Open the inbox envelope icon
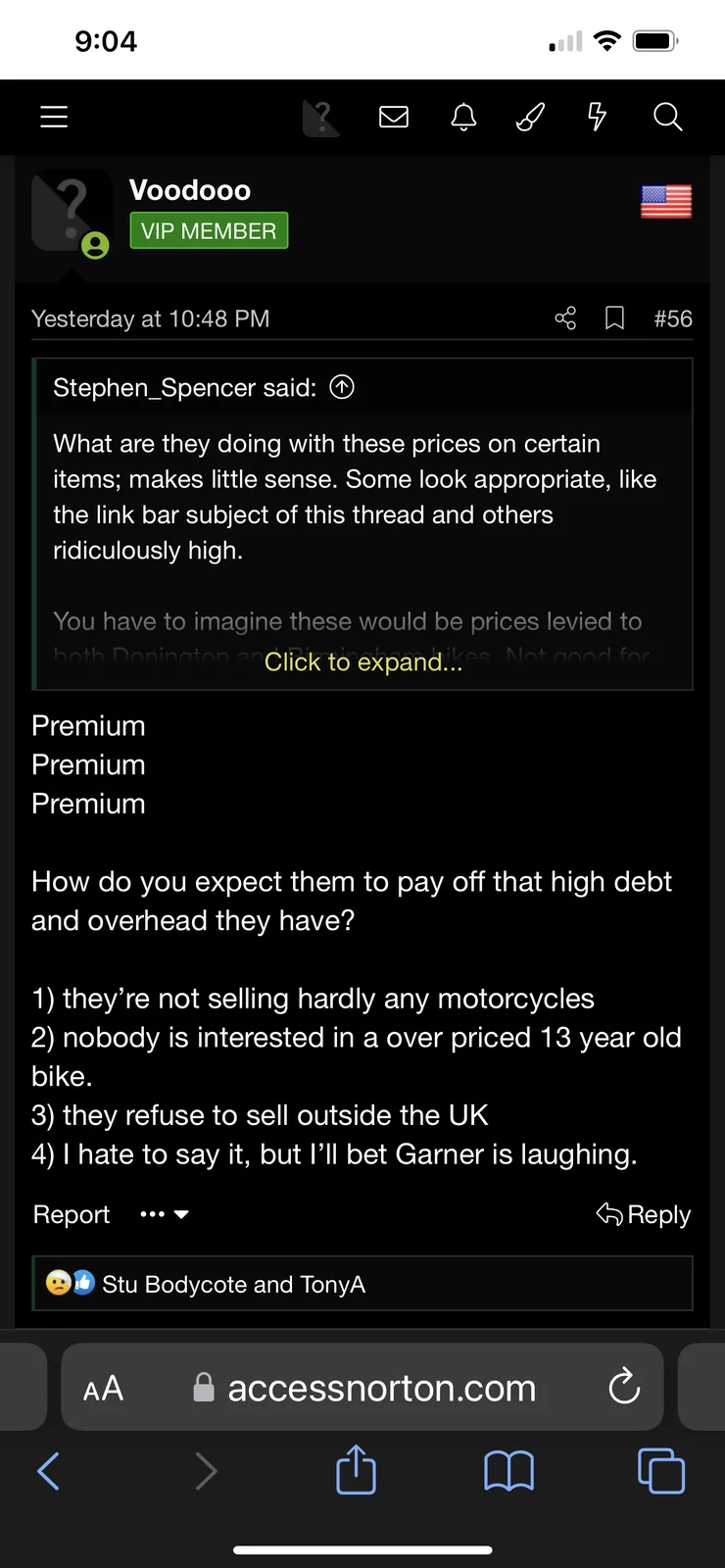The image size is (725, 1568). [x=394, y=118]
